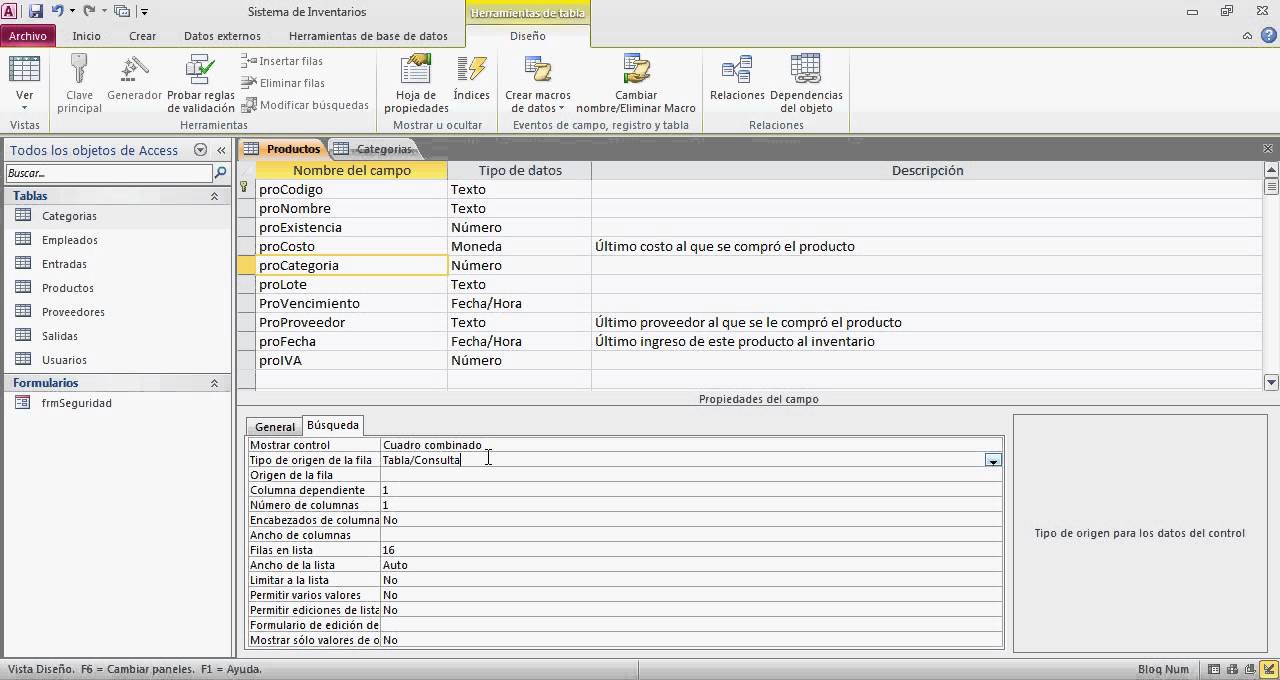Open the Relaciones window

coord(737,80)
